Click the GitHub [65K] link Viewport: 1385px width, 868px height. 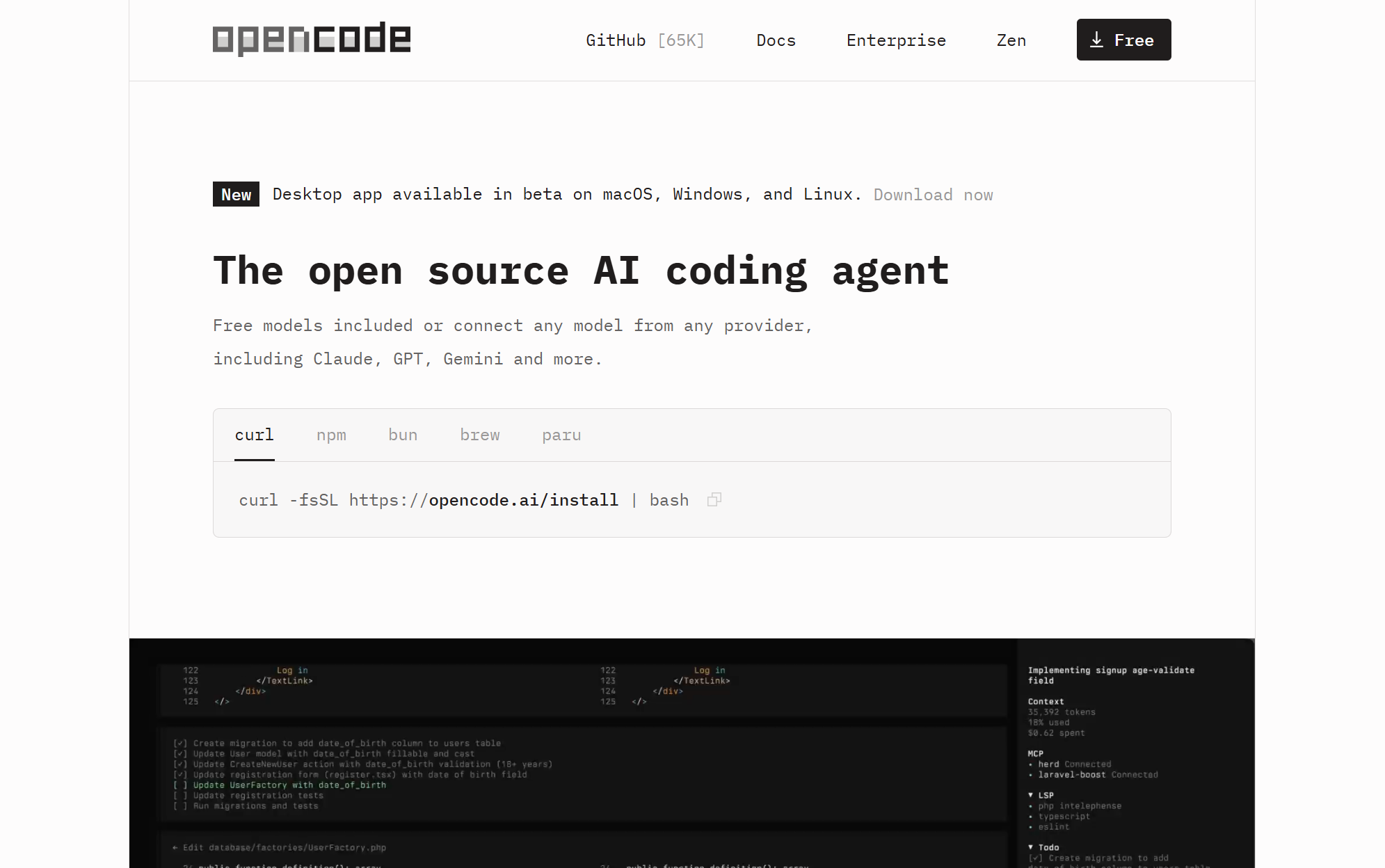[644, 40]
